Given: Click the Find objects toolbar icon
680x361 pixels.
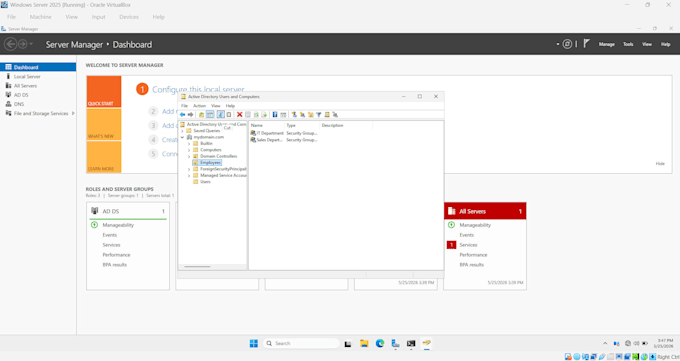Looking at the screenshot, I should [327, 115].
